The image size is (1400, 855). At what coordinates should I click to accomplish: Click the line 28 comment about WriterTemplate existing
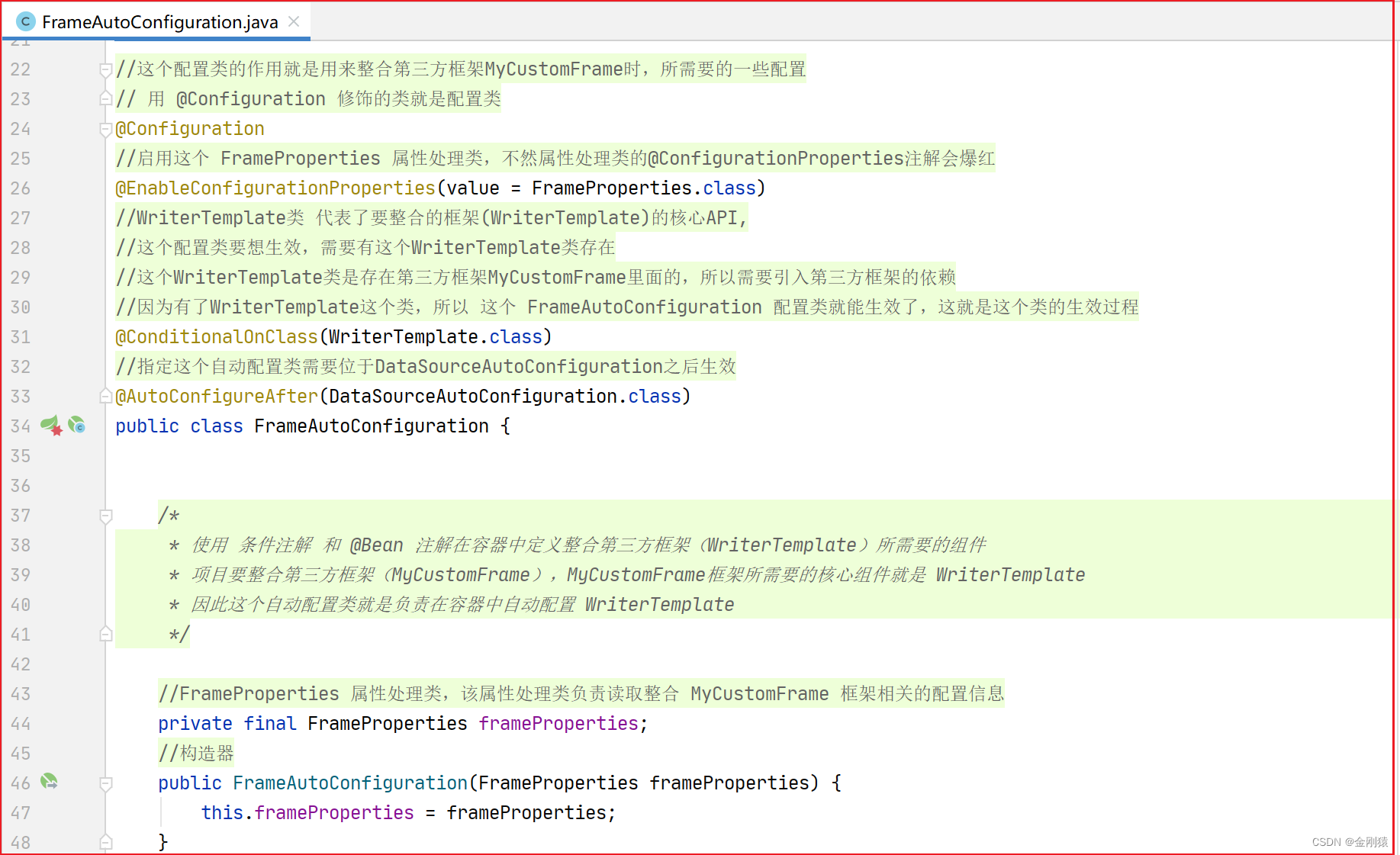(365, 248)
